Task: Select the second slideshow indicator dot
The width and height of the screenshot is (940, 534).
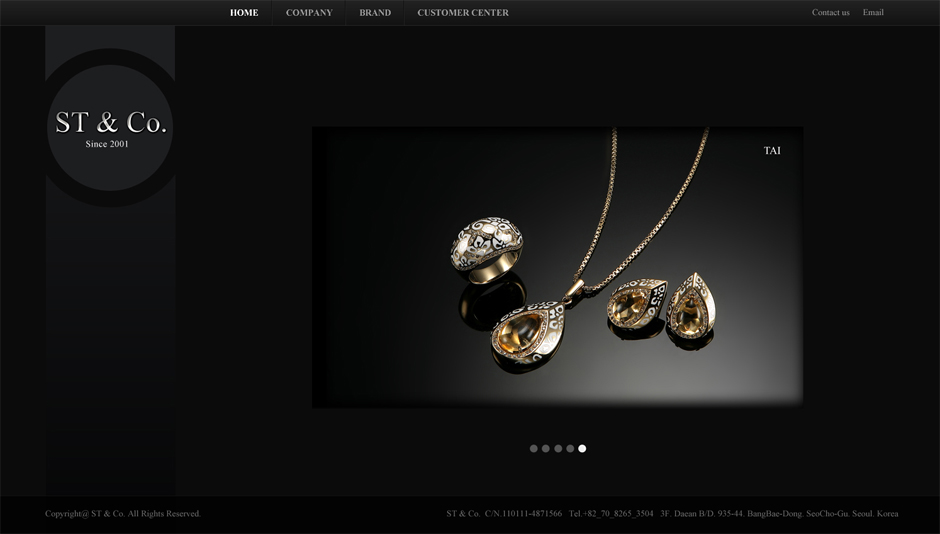Action: click(546, 449)
